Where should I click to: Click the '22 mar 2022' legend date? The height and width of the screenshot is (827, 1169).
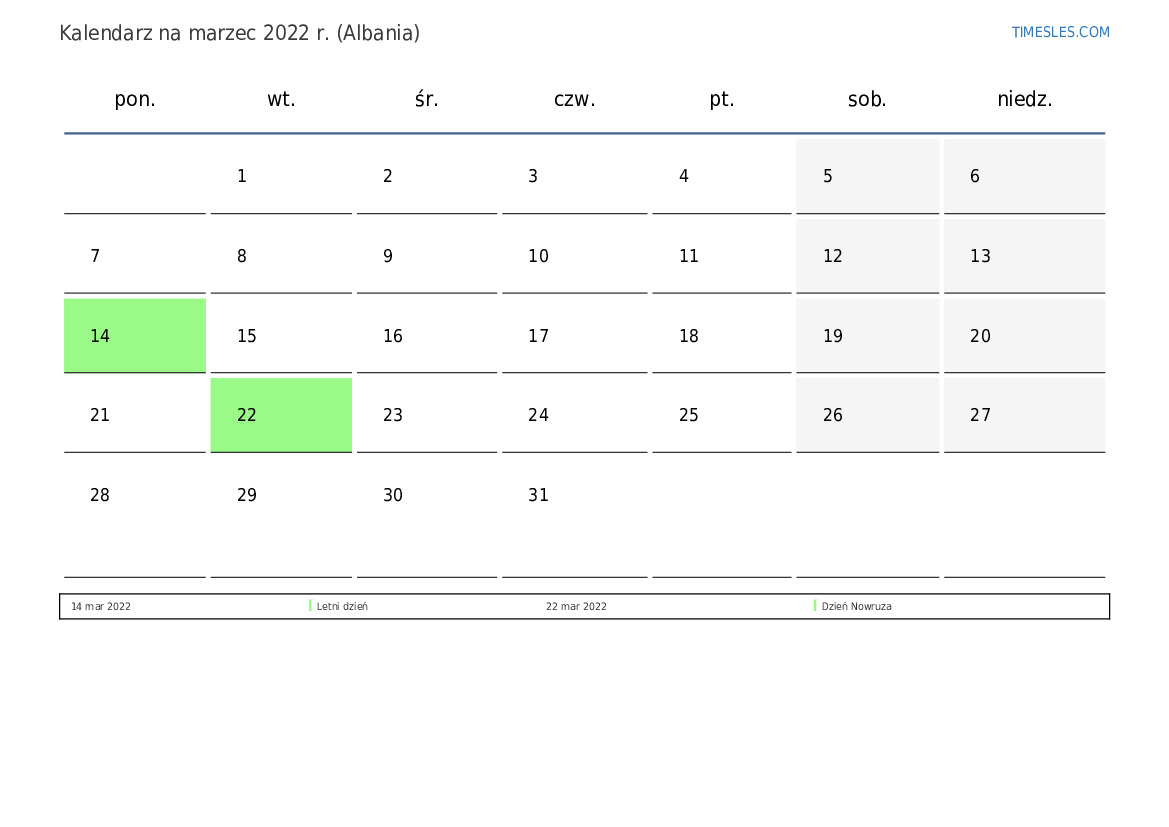576,607
